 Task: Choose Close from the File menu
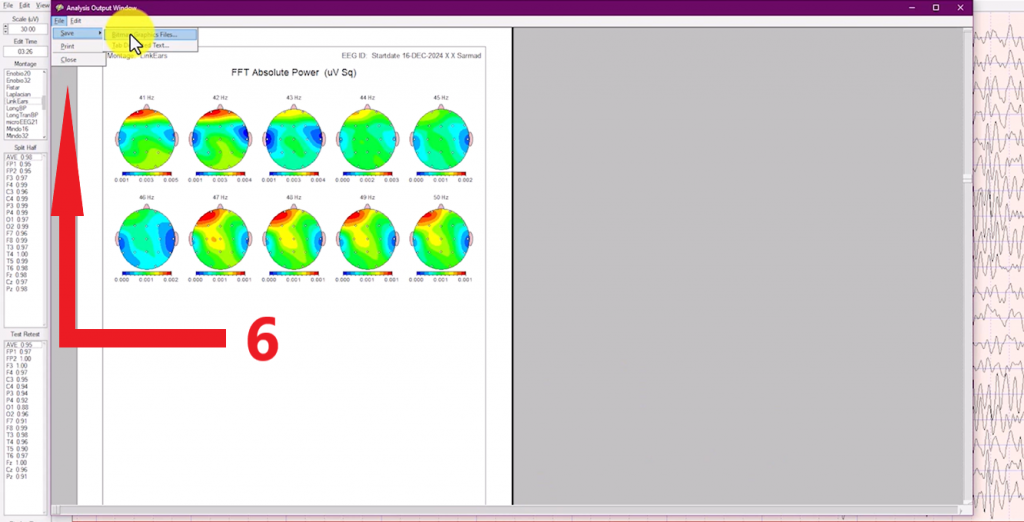pos(68,59)
